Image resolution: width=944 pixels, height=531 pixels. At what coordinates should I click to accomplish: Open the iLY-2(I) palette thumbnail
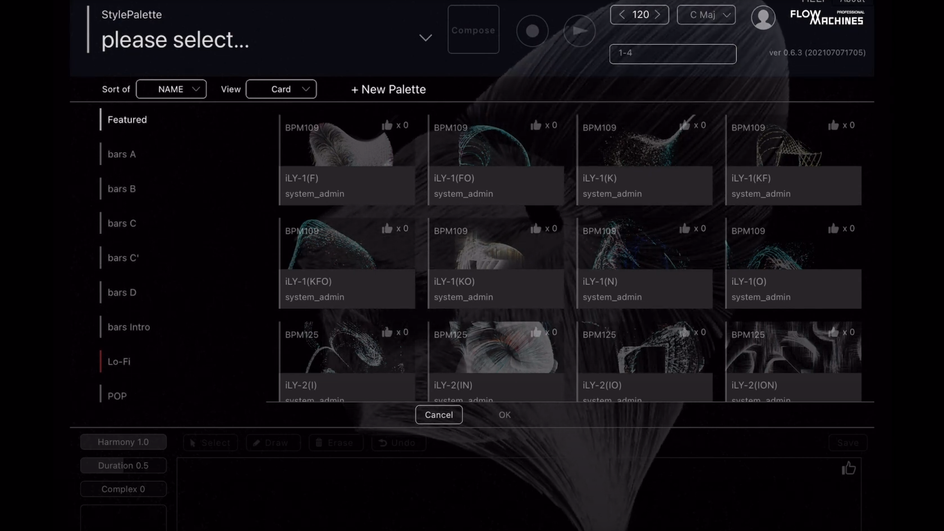pos(347,348)
